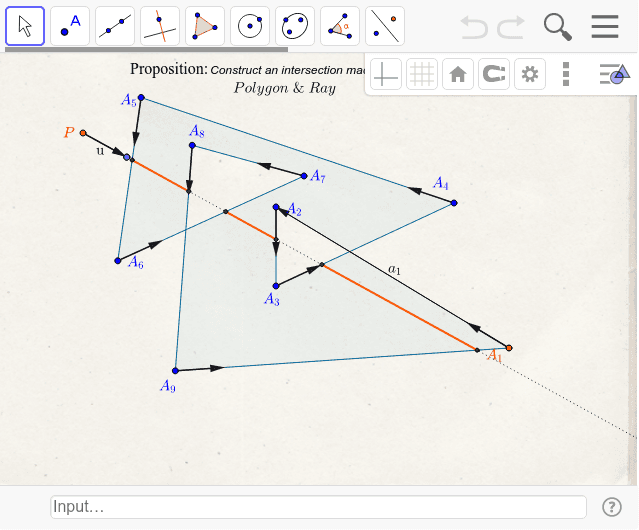Click vertex point A8
Image resolution: width=639 pixels, height=530 pixels.
pyautogui.click(x=192, y=145)
